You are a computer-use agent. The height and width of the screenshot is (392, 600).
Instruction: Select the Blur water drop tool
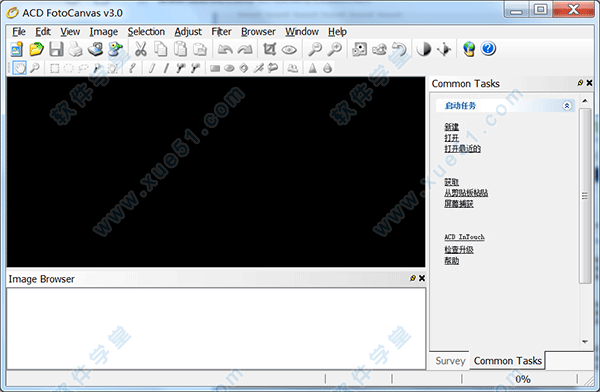(x=327, y=68)
